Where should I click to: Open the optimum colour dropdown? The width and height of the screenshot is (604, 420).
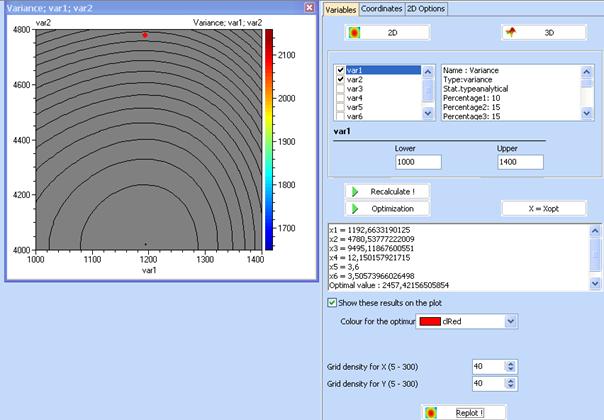[x=511, y=321]
